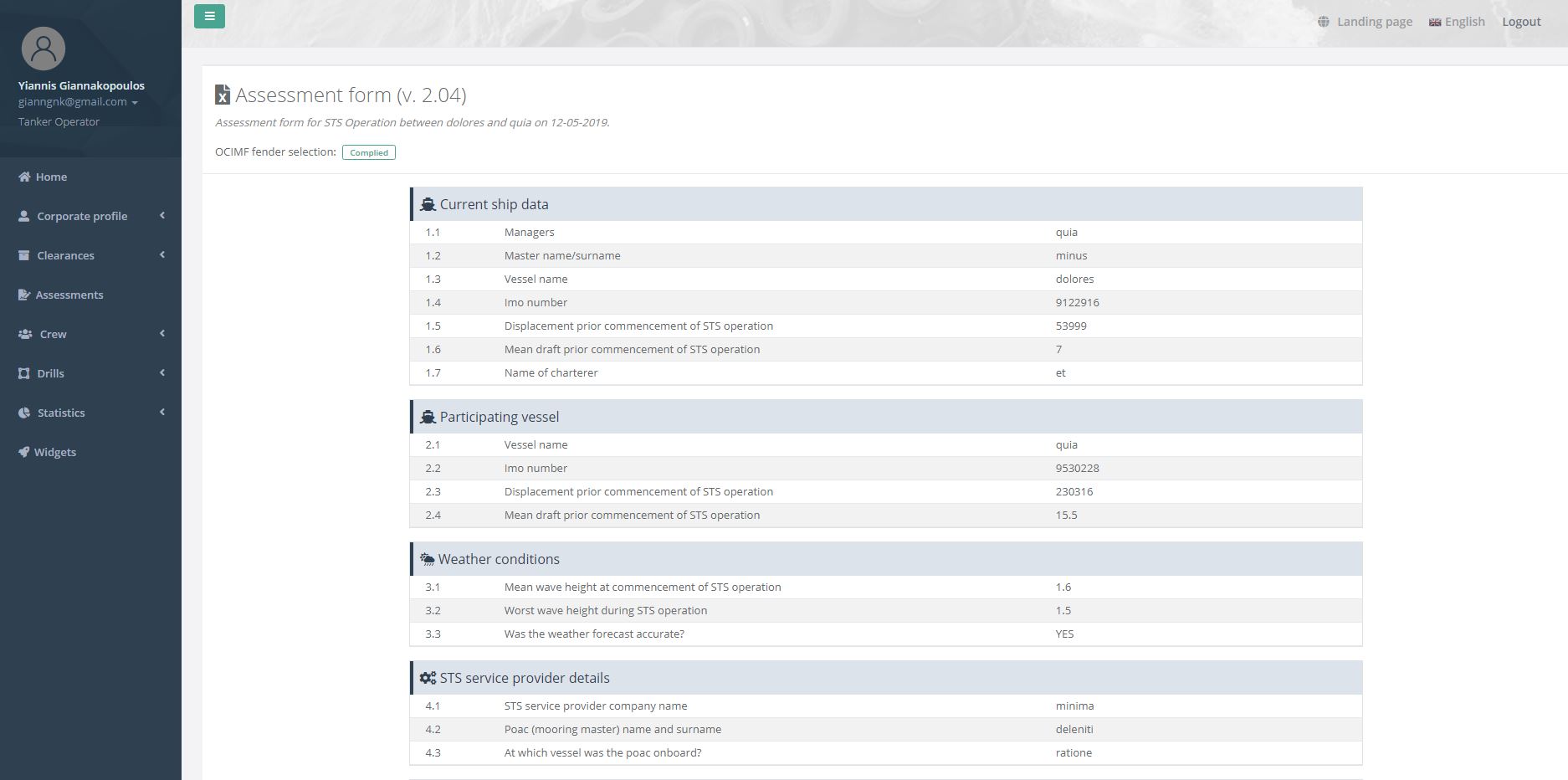Click the Statistics clock icon in the sidebar
Image resolution: width=1568 pixels, height=780 pixels.
pyautogui.click(x=23, y=413)
